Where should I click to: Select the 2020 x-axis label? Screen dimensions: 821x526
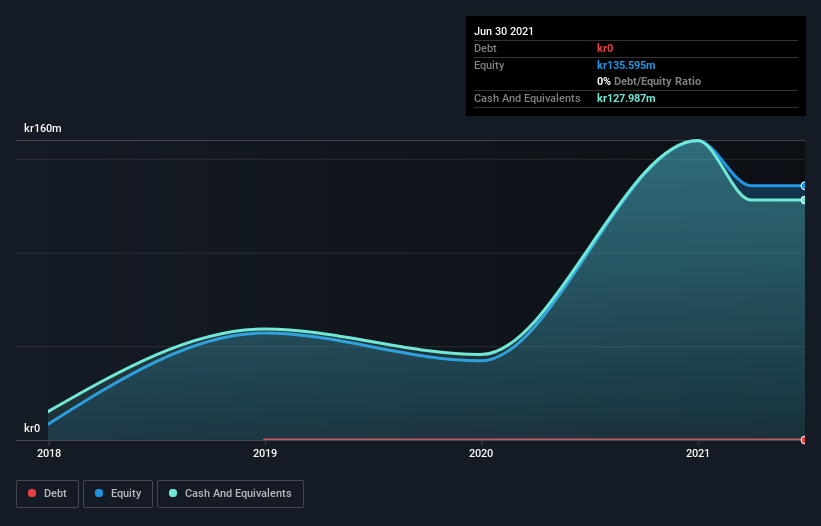[481, 453]
